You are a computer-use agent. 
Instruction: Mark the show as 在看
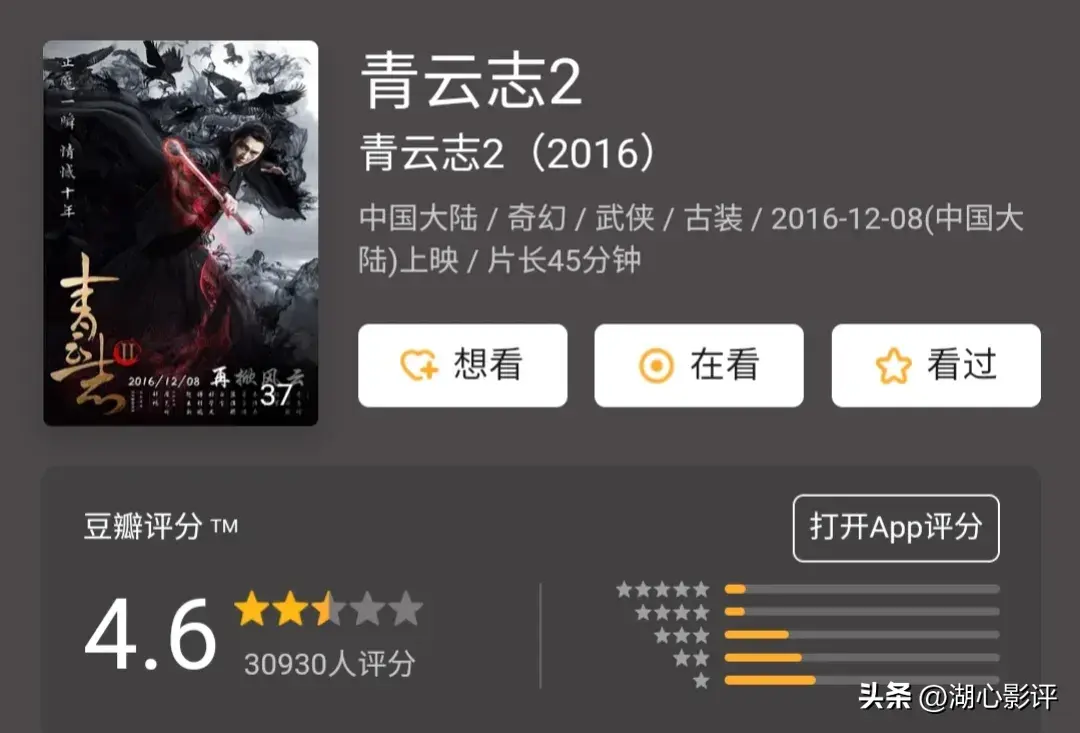point(699,365)
